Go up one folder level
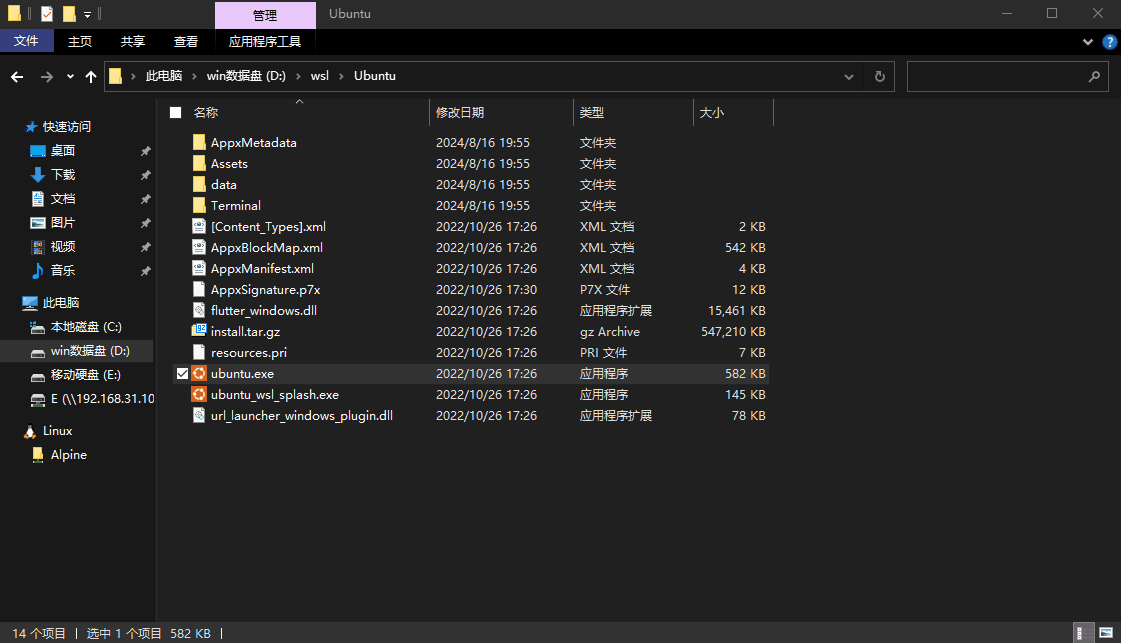This screenshot has height=643, width=1121. click(91, 77)
